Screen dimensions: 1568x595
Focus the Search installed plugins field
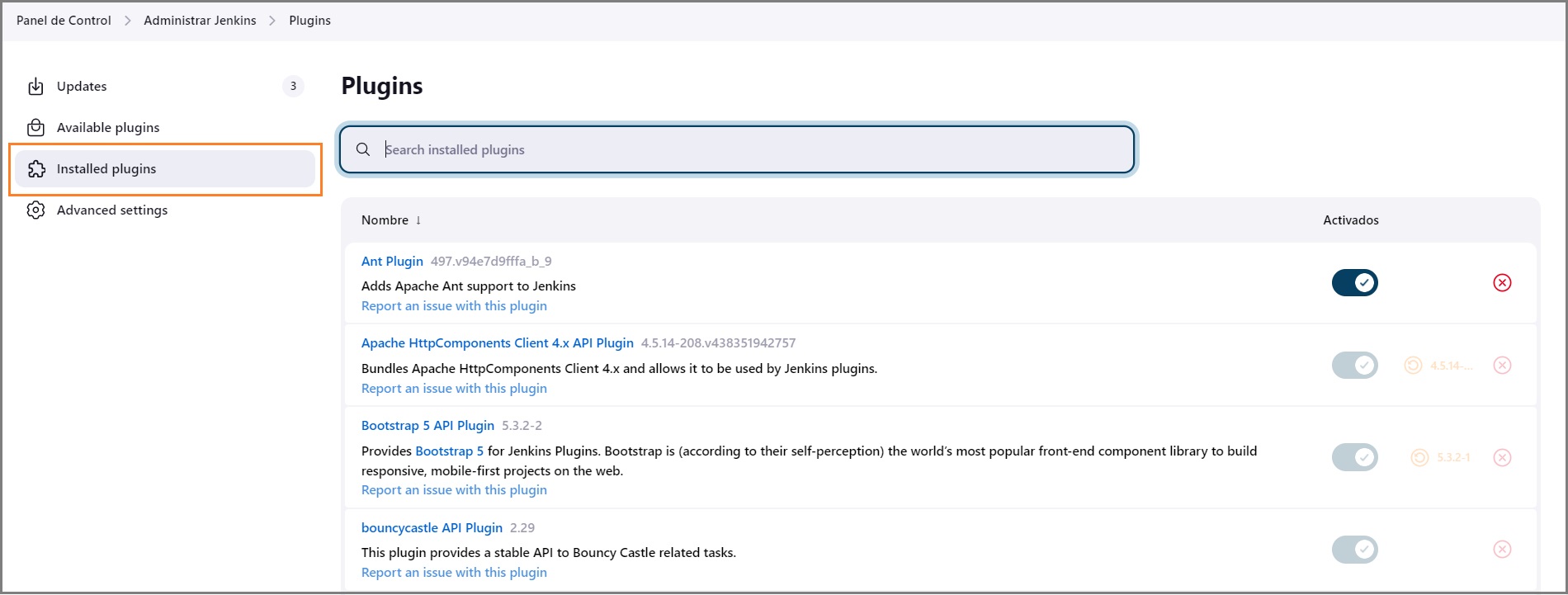tap(737, 149)
